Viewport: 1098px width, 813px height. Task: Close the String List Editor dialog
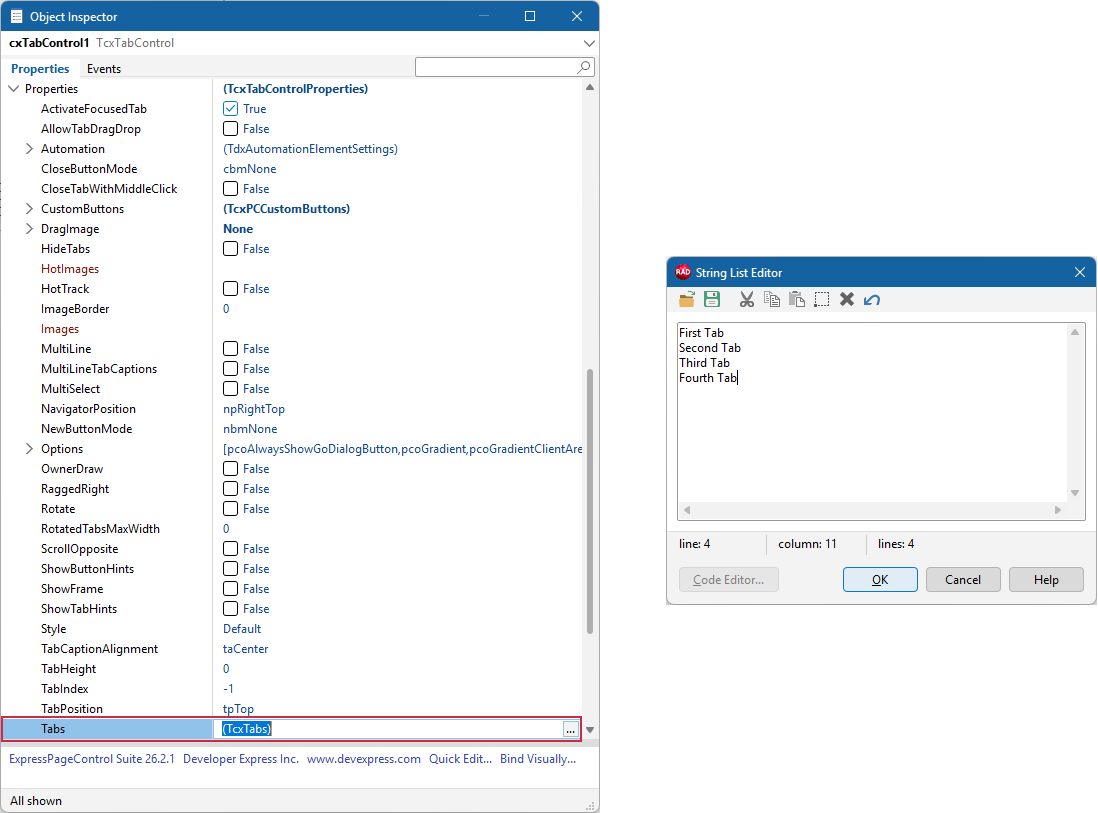coord(1080,272)
